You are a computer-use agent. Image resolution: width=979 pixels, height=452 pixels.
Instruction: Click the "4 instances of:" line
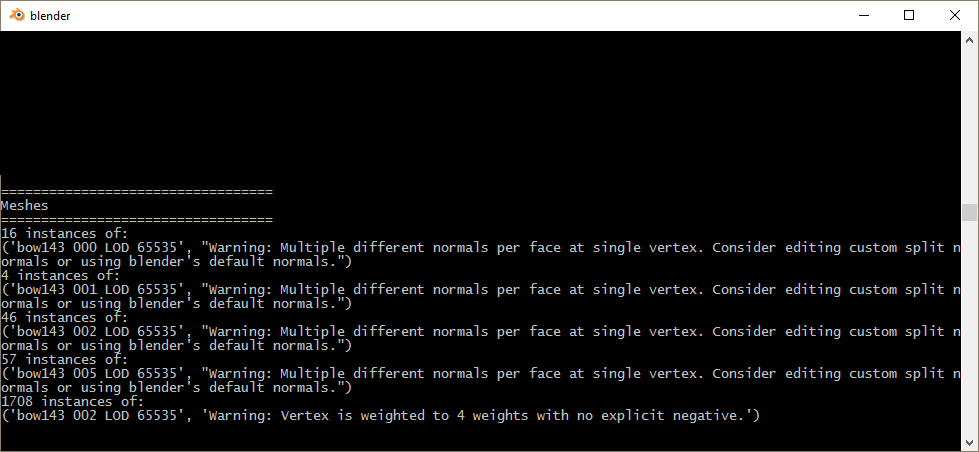[x=61, y=275]
